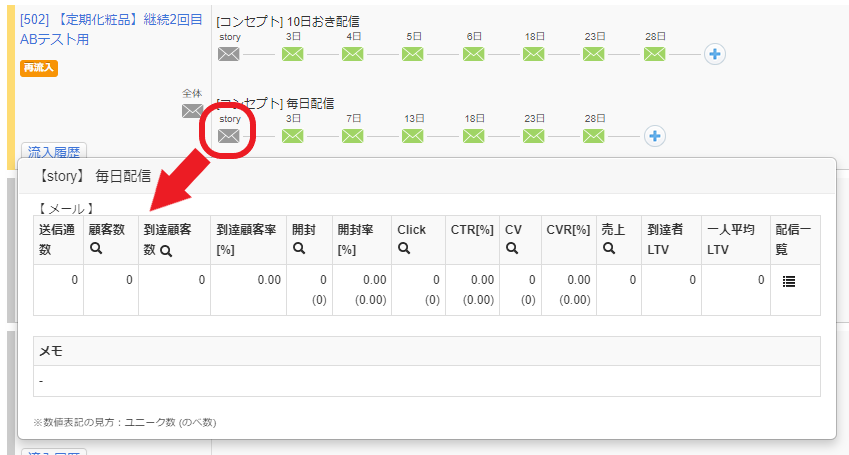The height and width of the screenshot is (455, 849).
Task: Open the 流入履歴 button
Action: [x=54, y=153]
